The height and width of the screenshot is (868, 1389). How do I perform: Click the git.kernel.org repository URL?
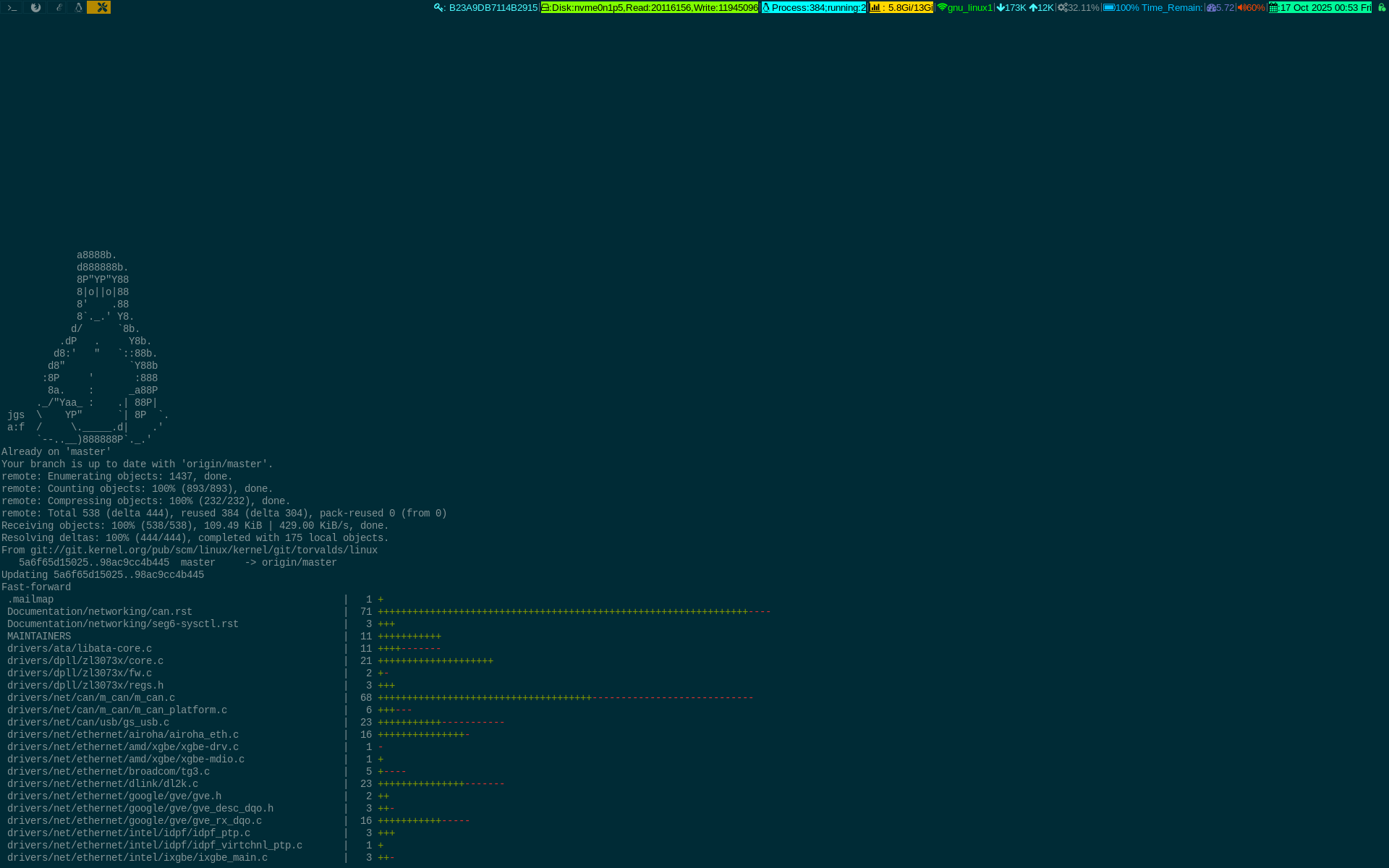[204, 550]
